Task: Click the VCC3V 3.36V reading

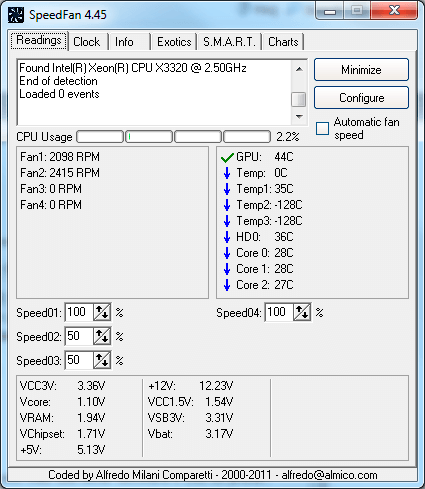Action: tap(62, 386)
